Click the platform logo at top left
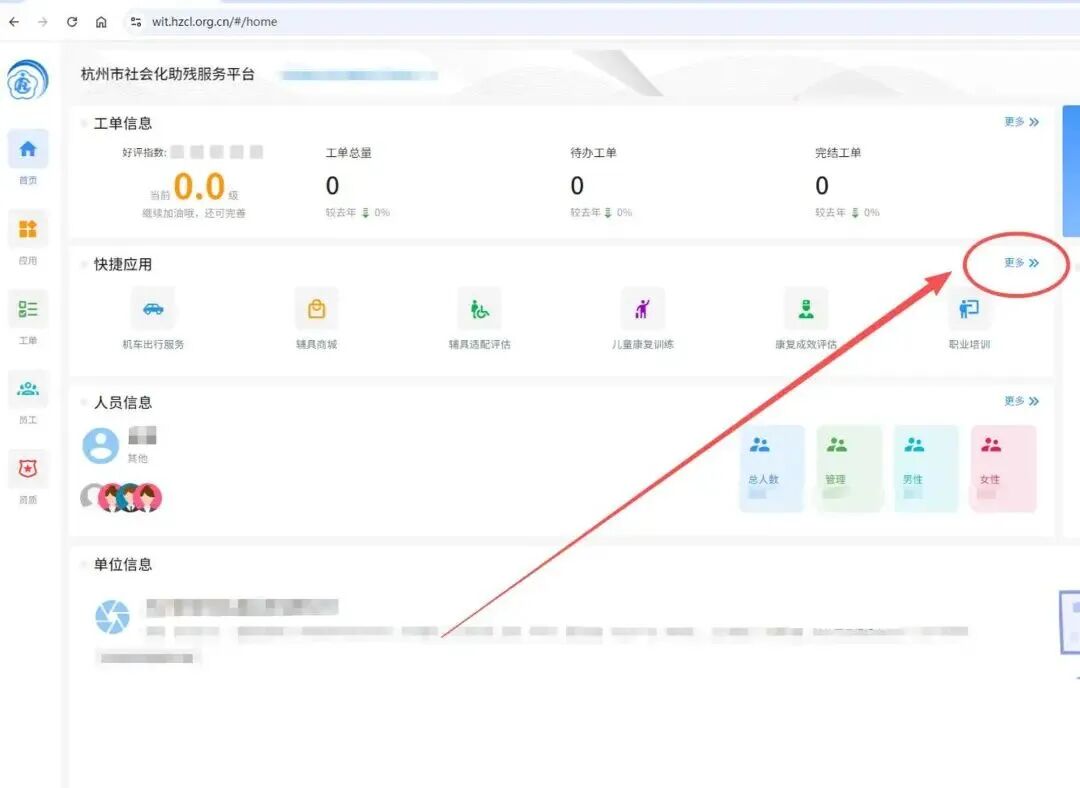The height and width of the screenshot is (788, 1080). (28, 80)
